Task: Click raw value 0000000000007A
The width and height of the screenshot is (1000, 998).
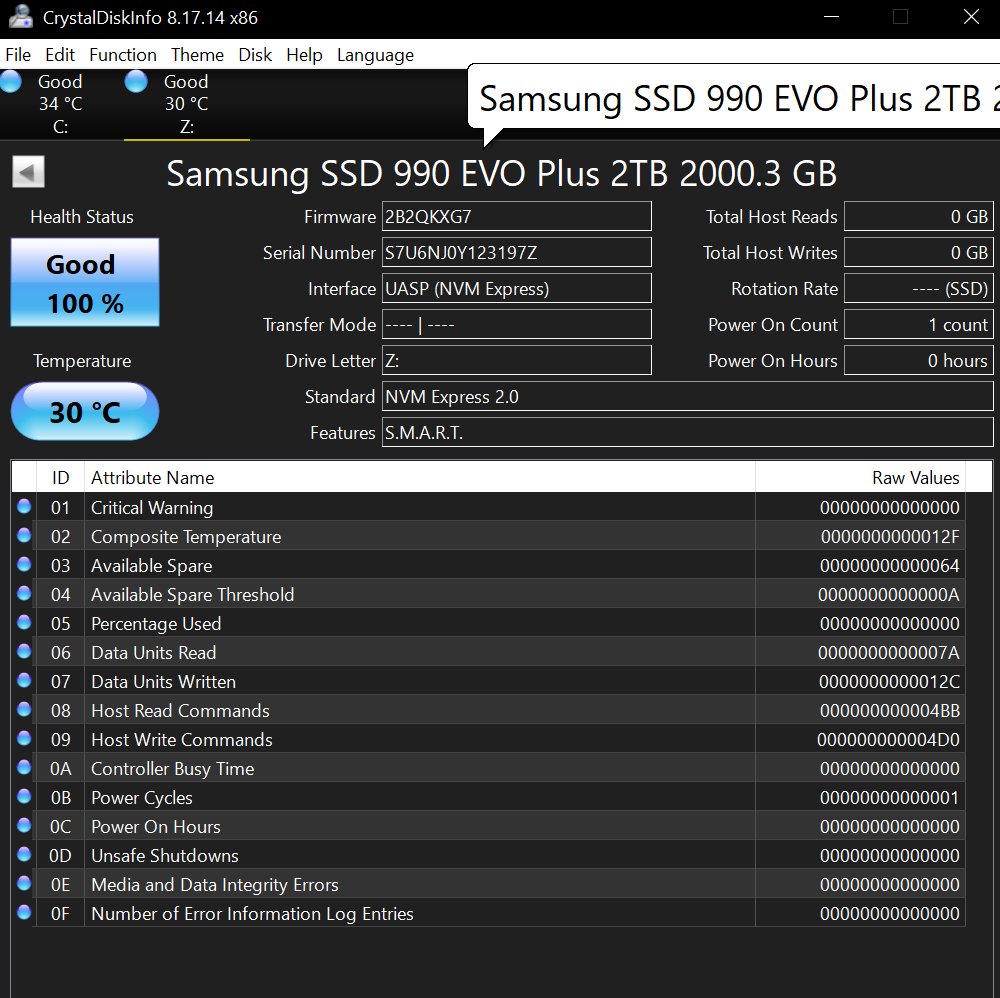Action: (890, 653)
